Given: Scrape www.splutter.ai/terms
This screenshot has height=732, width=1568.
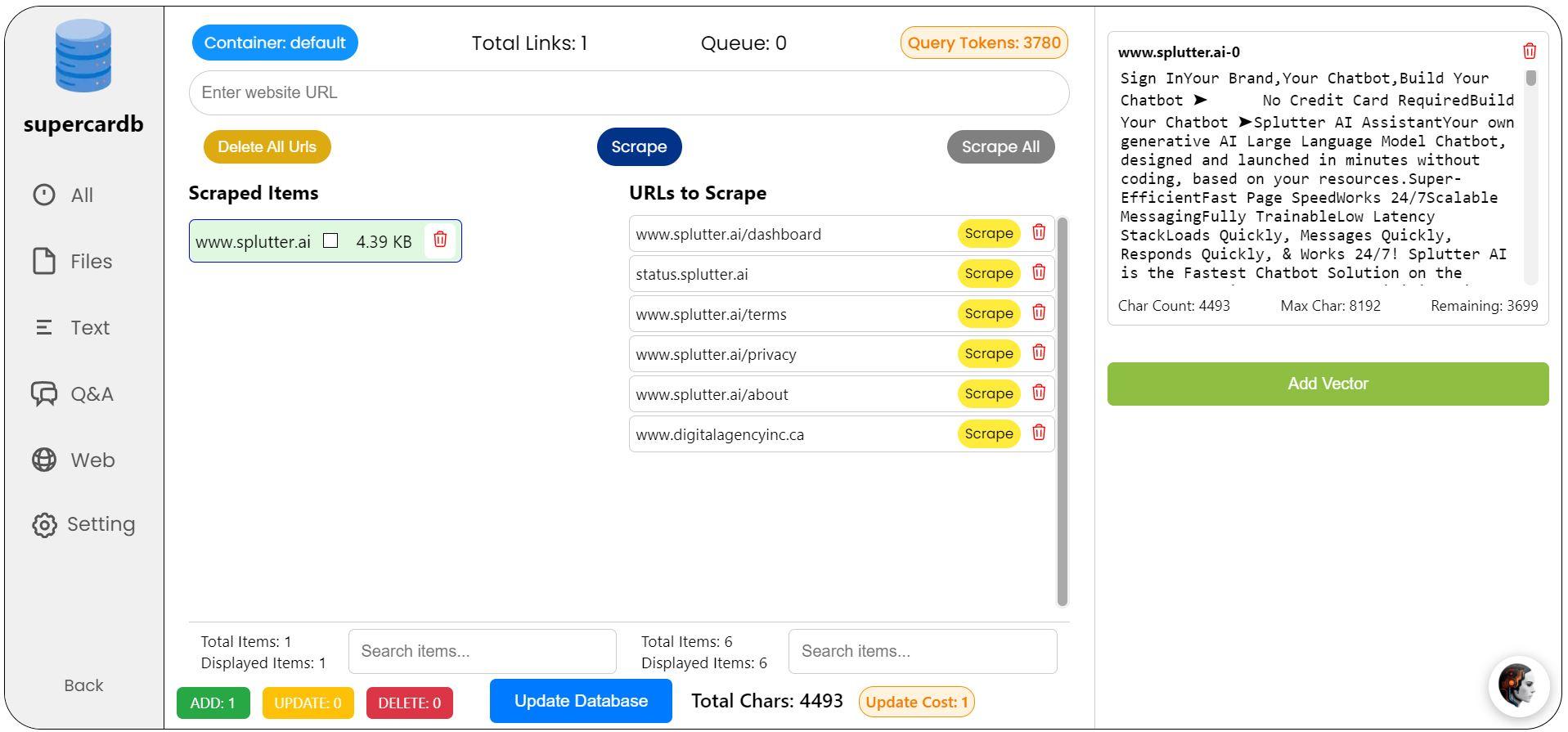Looking at the screenshot, I should tap(989, 313).
